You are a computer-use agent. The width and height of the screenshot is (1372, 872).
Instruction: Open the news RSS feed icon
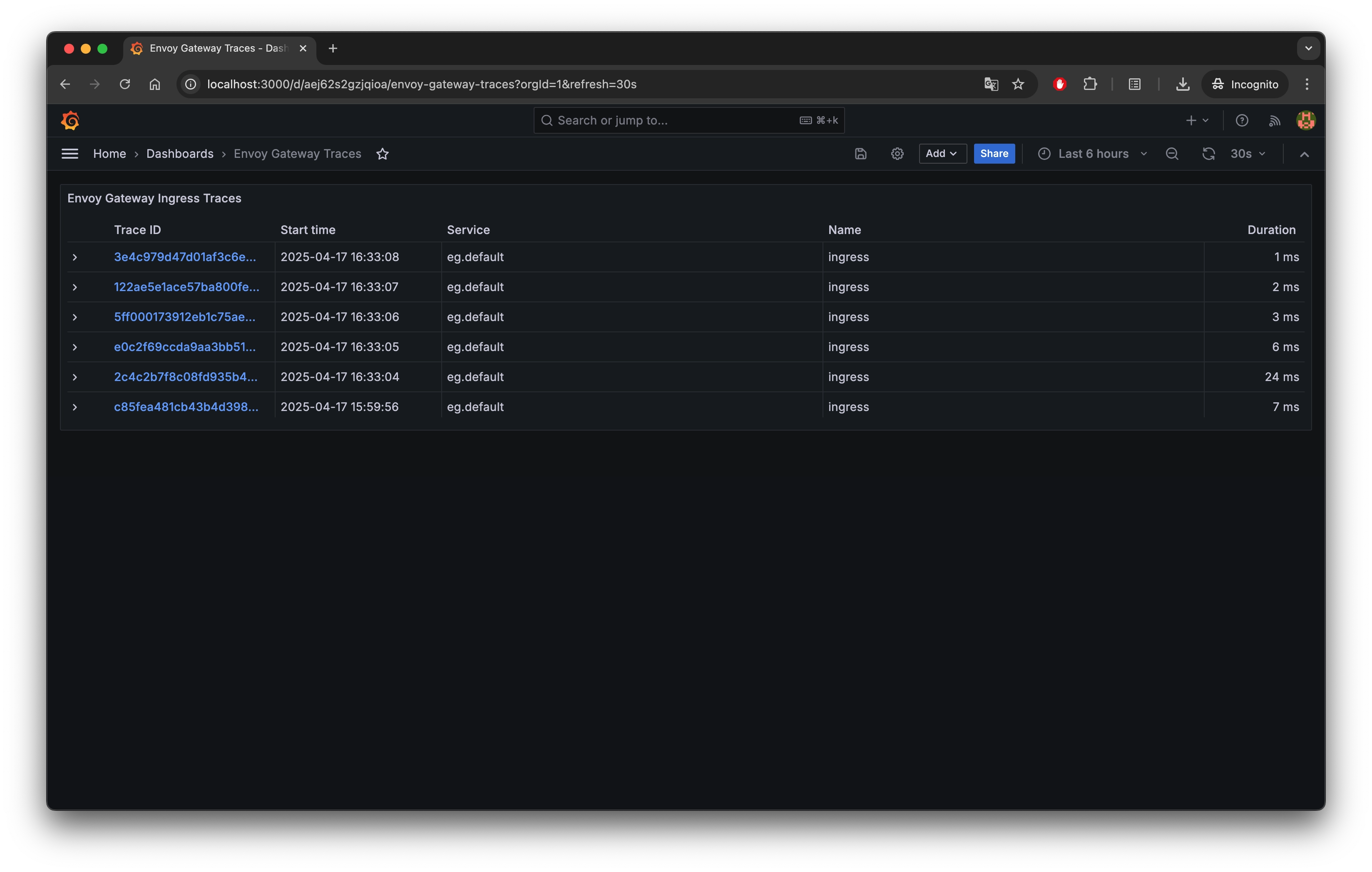coord(1274,120)
